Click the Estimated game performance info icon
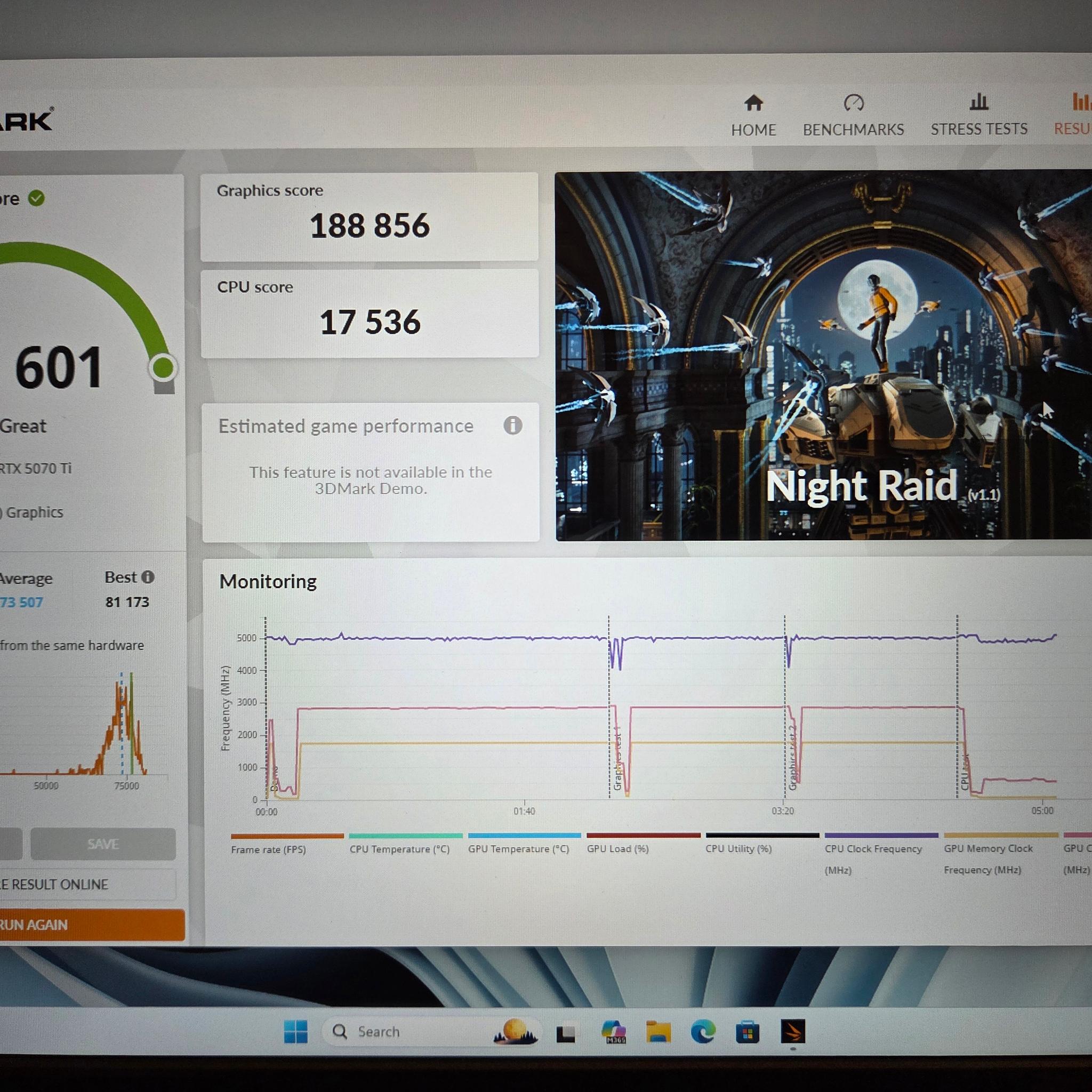The width and height of the screenshot is (1092, 1092). coord(512,425)
